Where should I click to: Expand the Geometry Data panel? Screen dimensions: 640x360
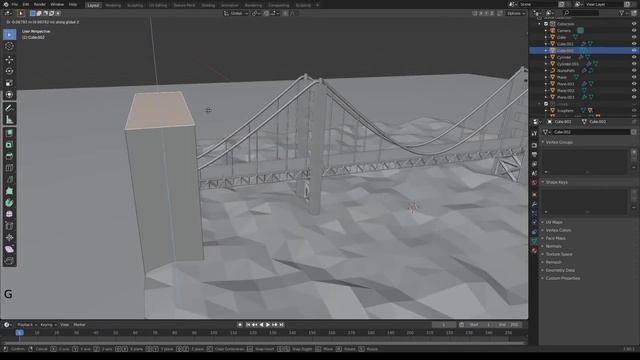click(560, 270)
